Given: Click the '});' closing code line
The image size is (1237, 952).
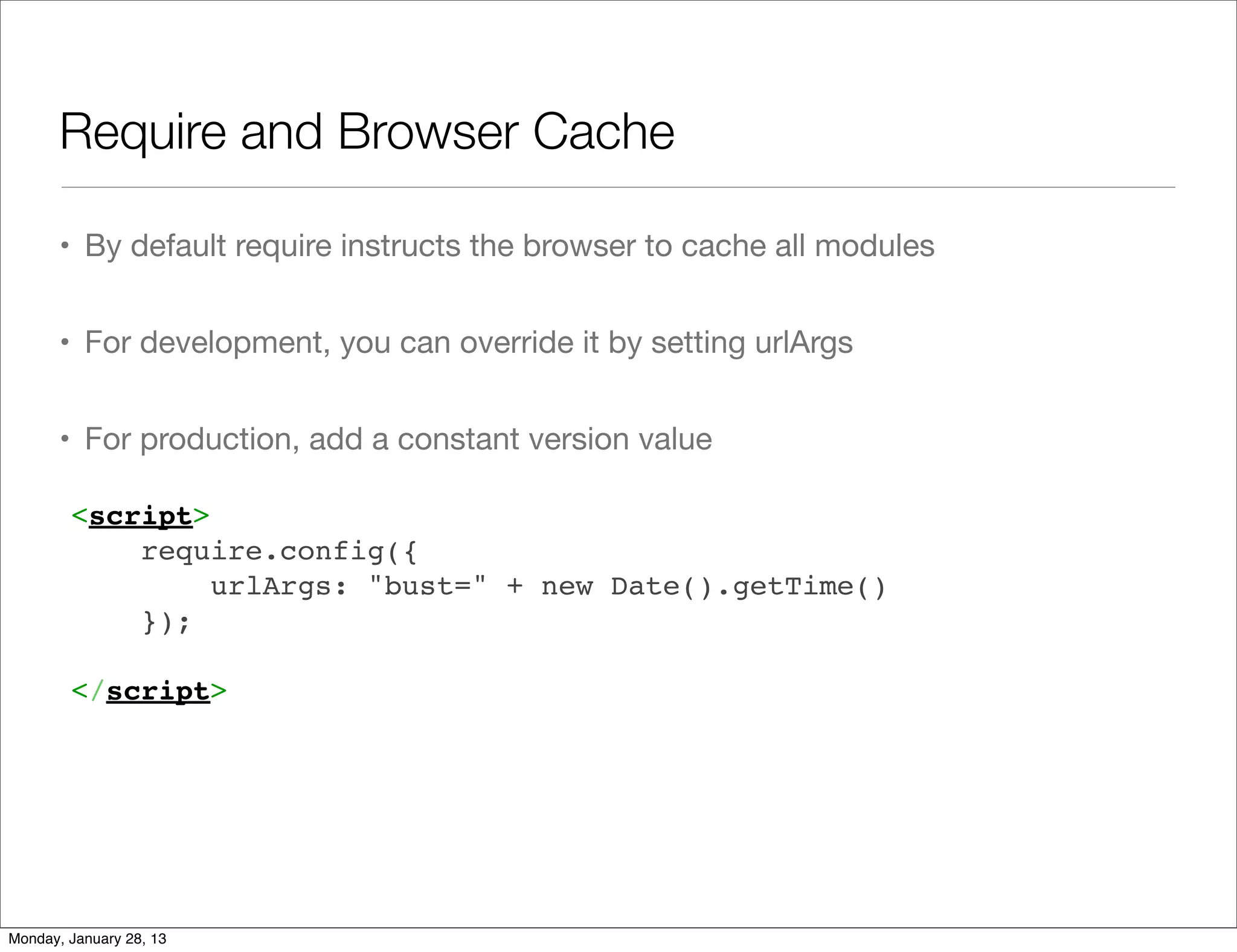Looking at the screenshot, I should pos(166,622).
